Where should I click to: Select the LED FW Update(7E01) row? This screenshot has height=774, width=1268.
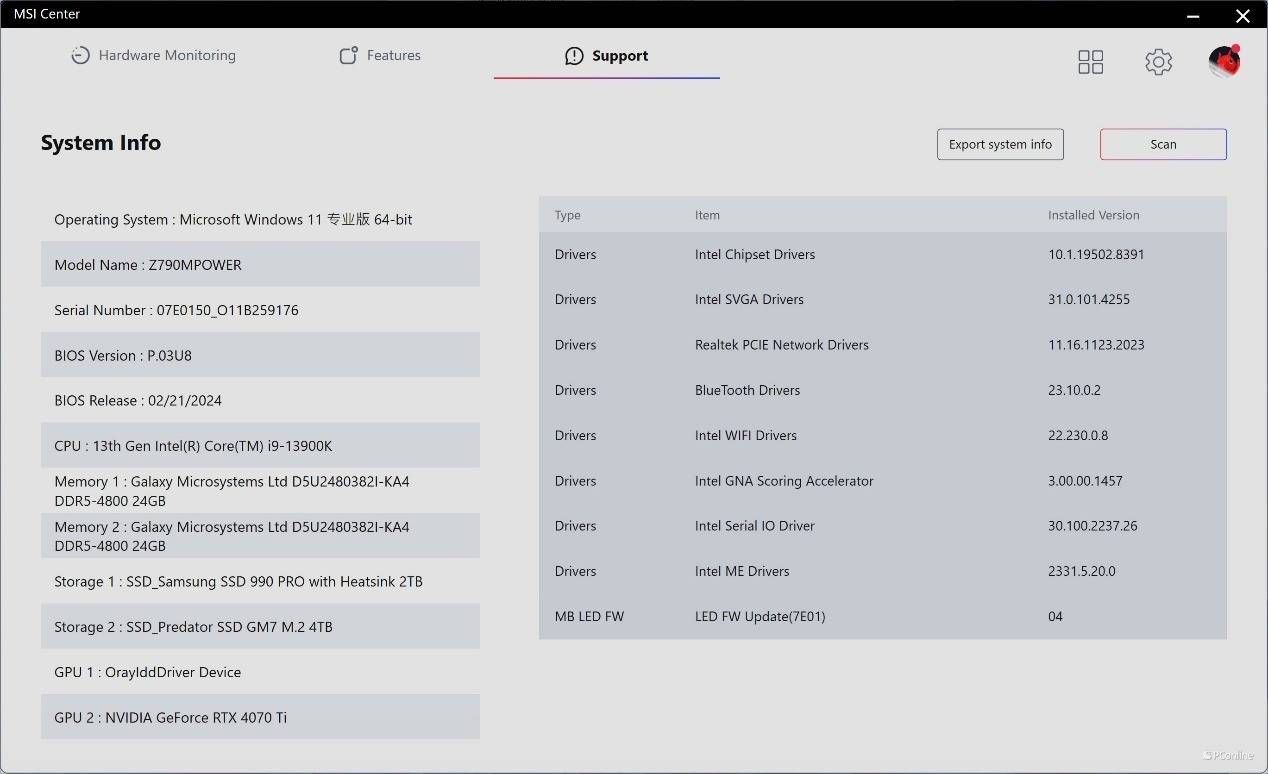pos(882,617)
